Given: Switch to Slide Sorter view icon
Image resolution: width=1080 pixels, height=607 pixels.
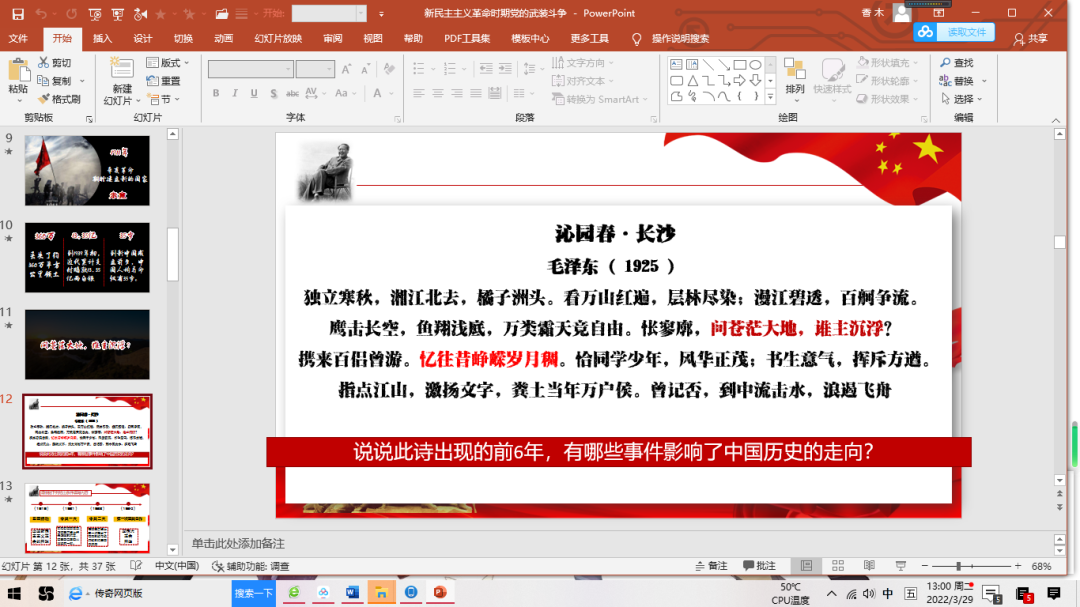Looking at the screenshot, I should click(x=838, y=566).
